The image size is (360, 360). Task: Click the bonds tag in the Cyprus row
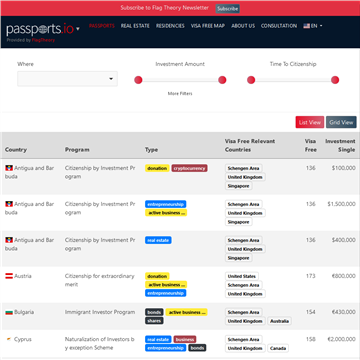point(197,348)
